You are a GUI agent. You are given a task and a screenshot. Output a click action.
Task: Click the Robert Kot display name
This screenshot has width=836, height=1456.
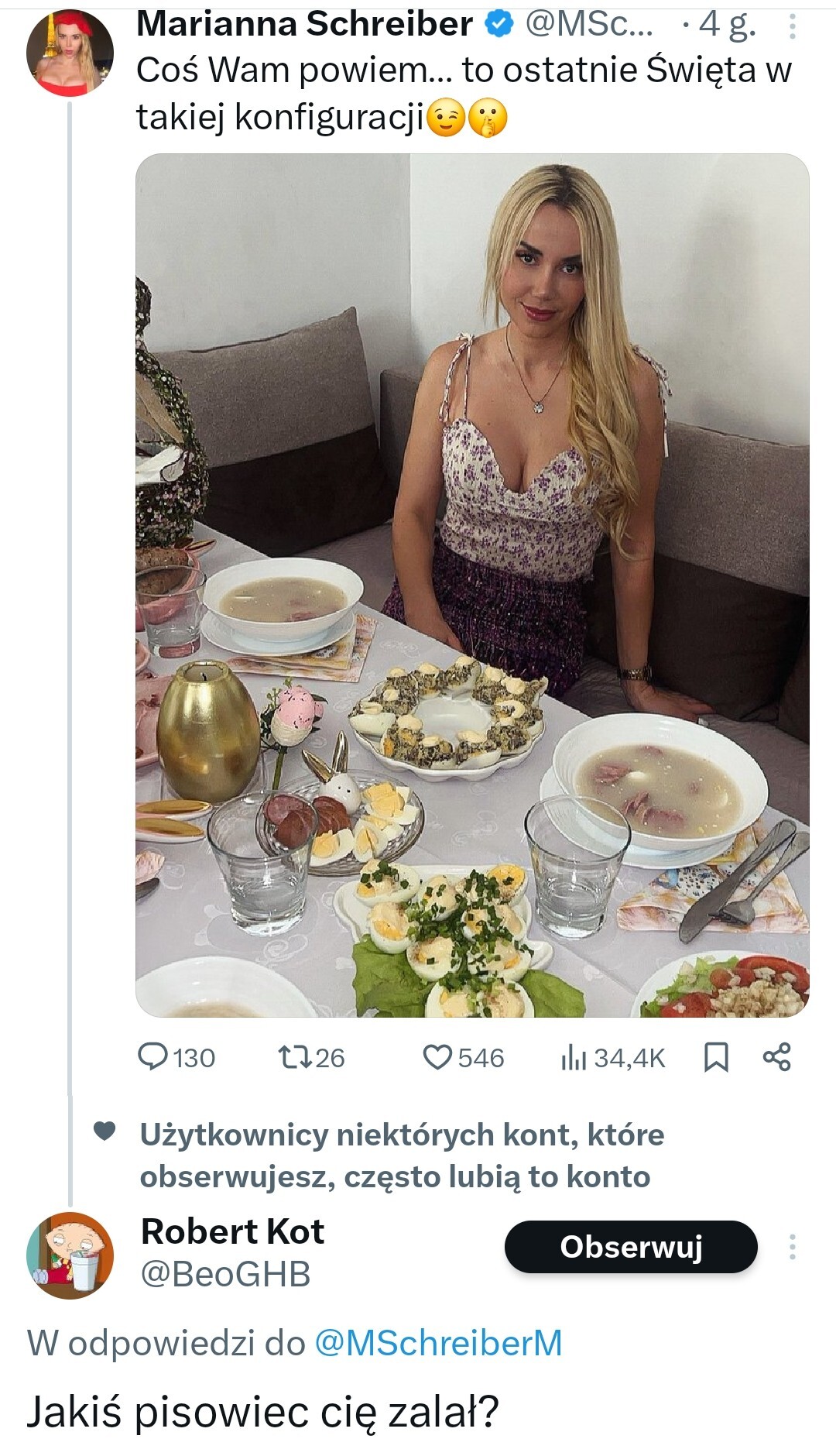232,1231
